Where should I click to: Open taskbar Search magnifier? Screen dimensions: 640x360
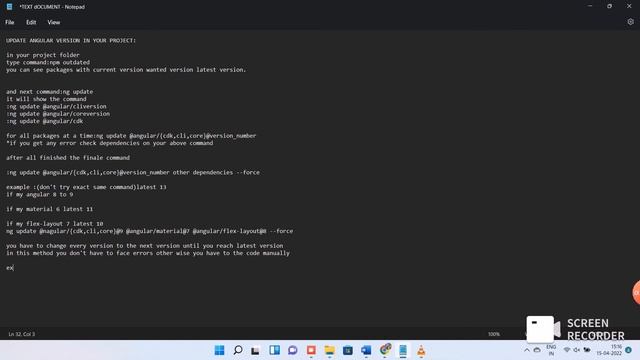238,350
